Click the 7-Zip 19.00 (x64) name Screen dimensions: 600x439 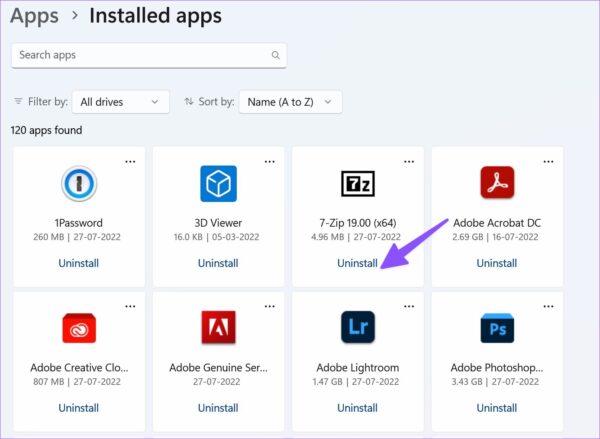(x=358, y=223)
